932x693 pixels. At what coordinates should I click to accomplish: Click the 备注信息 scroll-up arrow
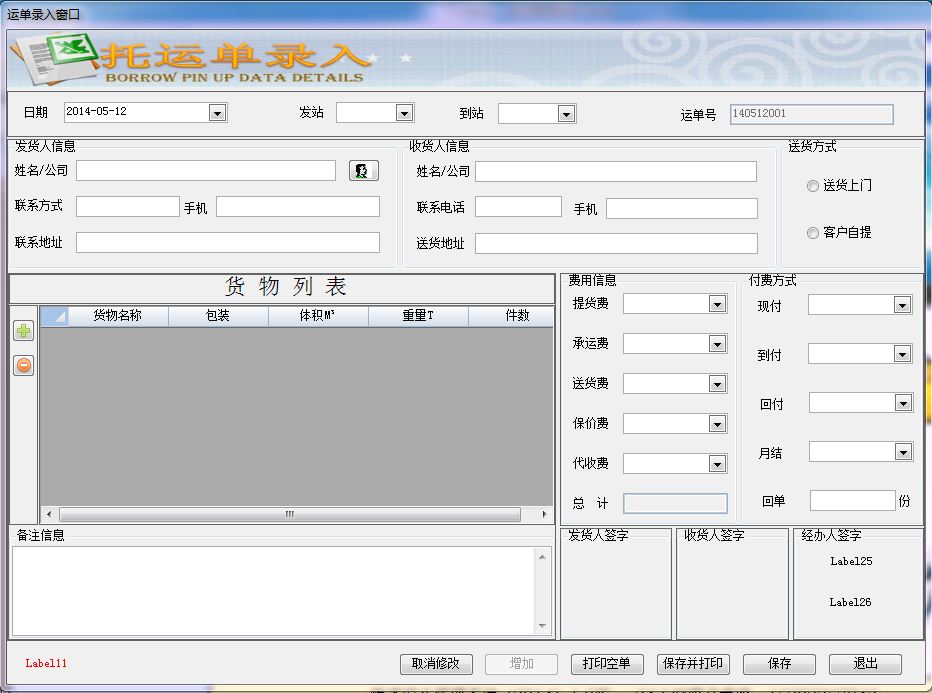(542, 557)
